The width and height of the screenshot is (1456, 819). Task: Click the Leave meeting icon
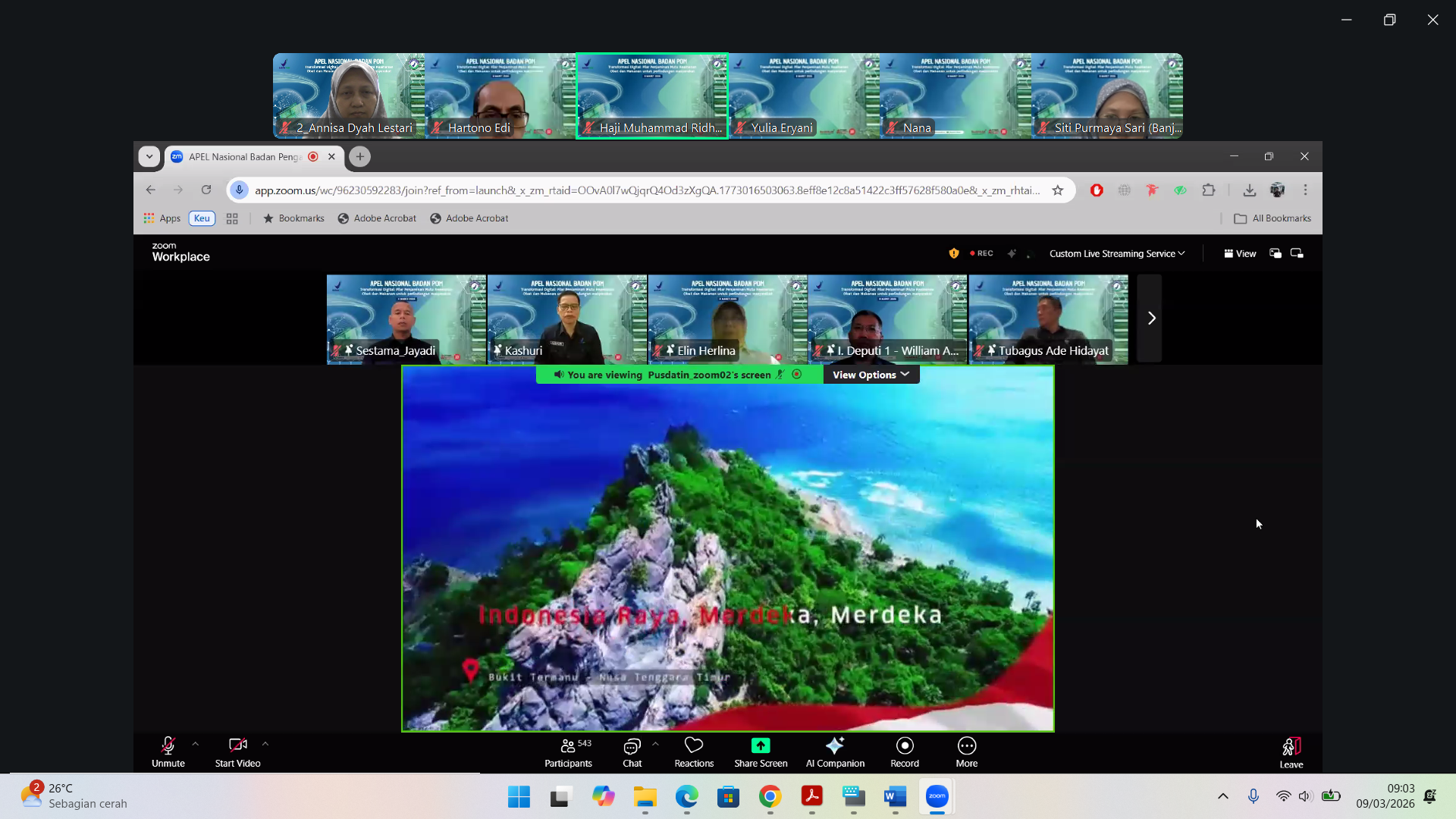(1291, 748)
